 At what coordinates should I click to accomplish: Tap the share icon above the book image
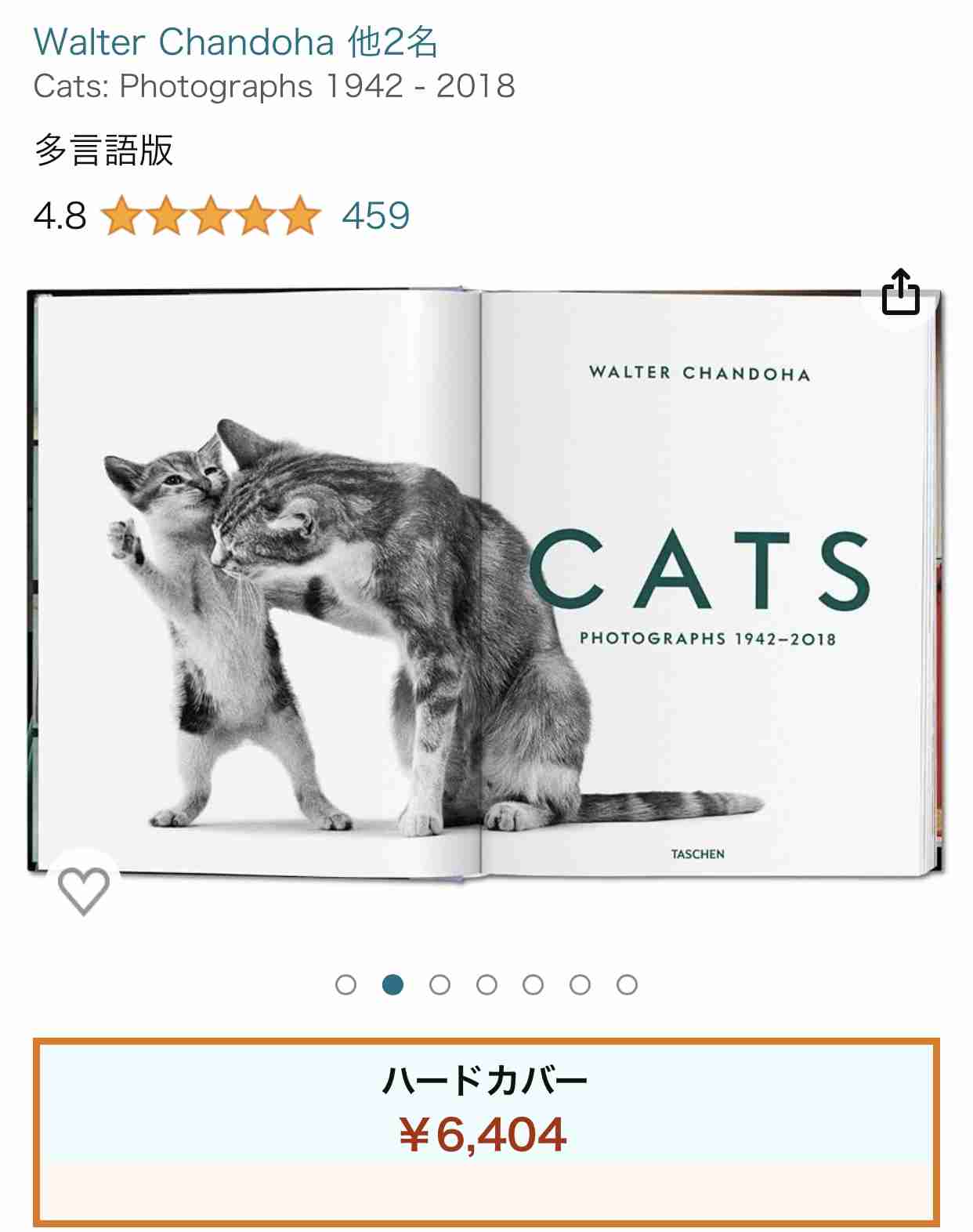tap(900, 293)
